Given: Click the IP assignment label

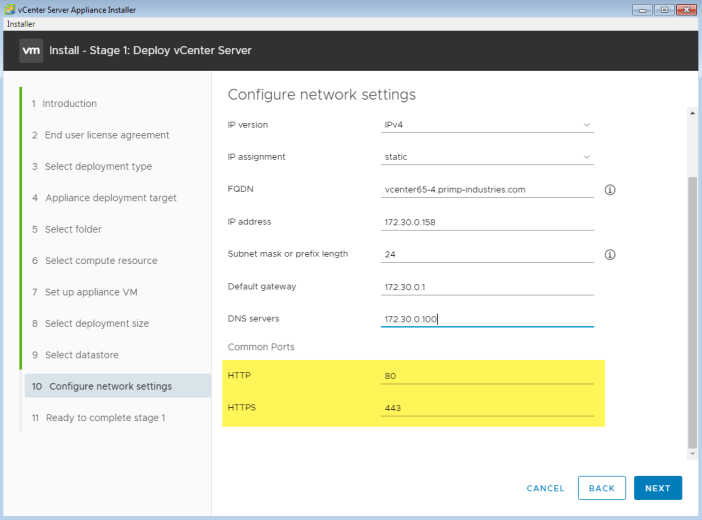Looking at the screenshot, I should pos(257,157).
